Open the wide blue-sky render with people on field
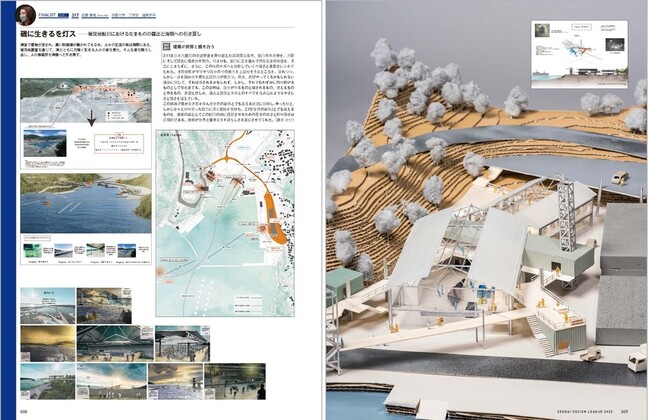Image resolution: width=650 pixels, height=420 pixels. [112, 381]
